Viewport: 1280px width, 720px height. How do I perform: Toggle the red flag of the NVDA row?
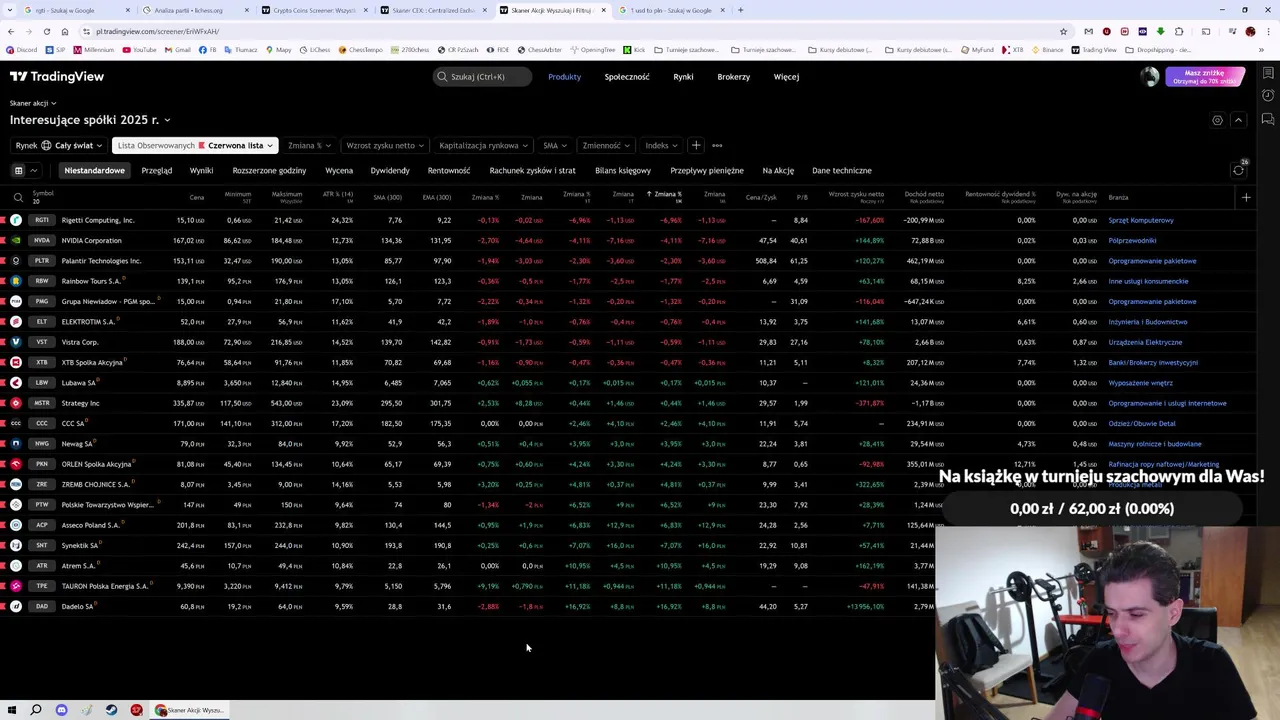tap(3, 240)
